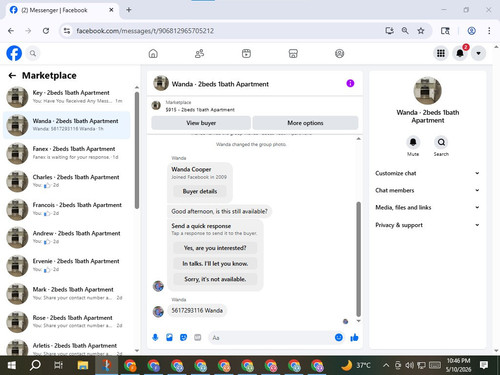Expand the Customize chat section
Image resolution: width=500 pixels, height=375 pixels.
(428, 173)
